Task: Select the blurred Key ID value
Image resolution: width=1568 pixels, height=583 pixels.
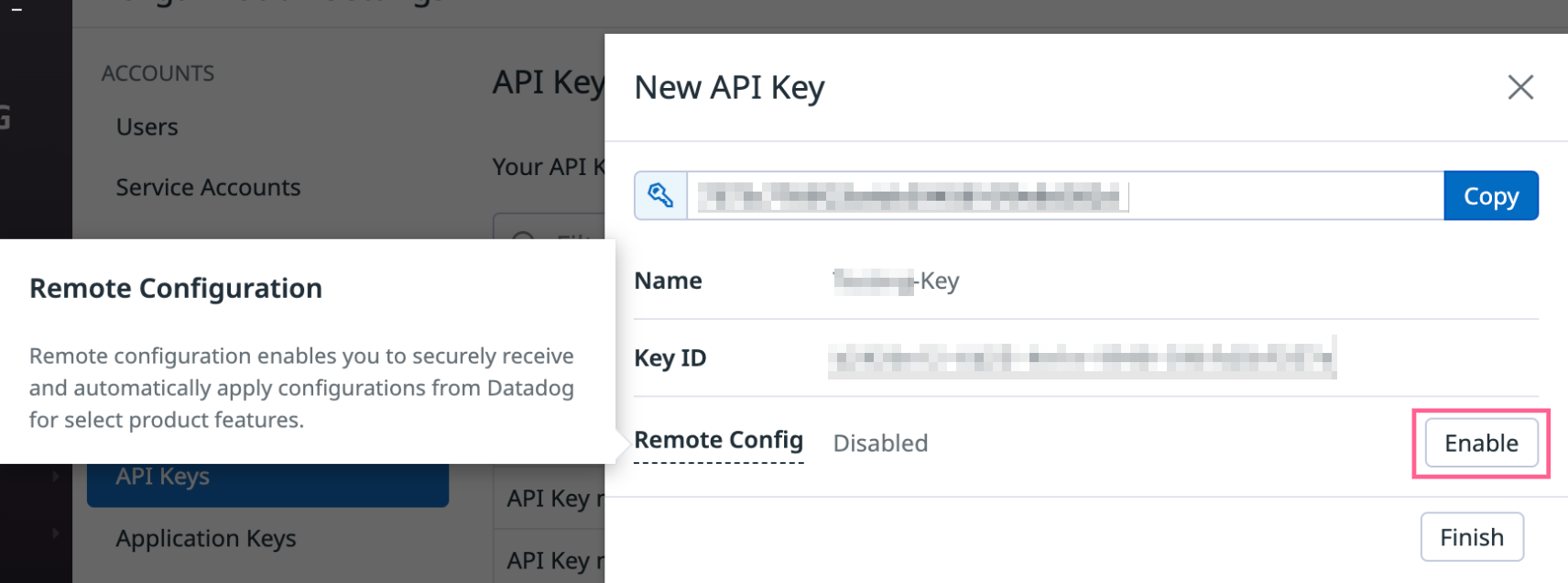Action: coord(1082,357)
